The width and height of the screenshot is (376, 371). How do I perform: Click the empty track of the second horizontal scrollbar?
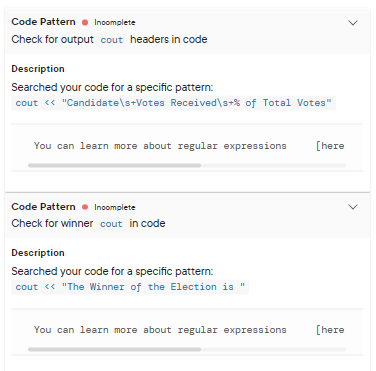(x=273, y=349)
